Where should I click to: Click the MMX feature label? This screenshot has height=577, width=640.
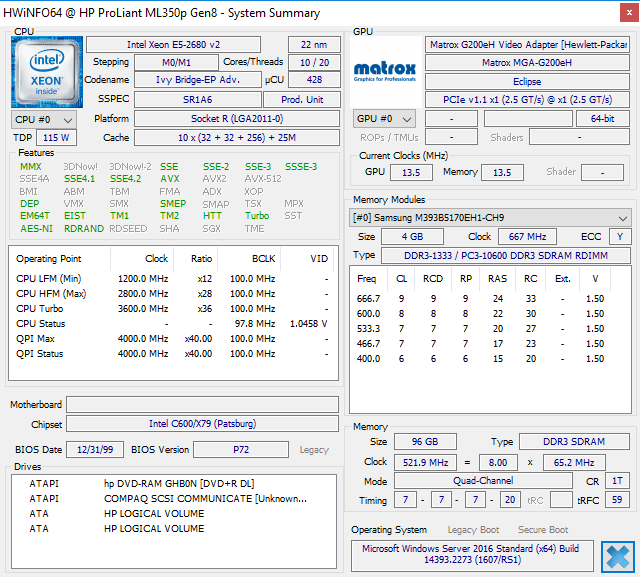coord(31,166)
